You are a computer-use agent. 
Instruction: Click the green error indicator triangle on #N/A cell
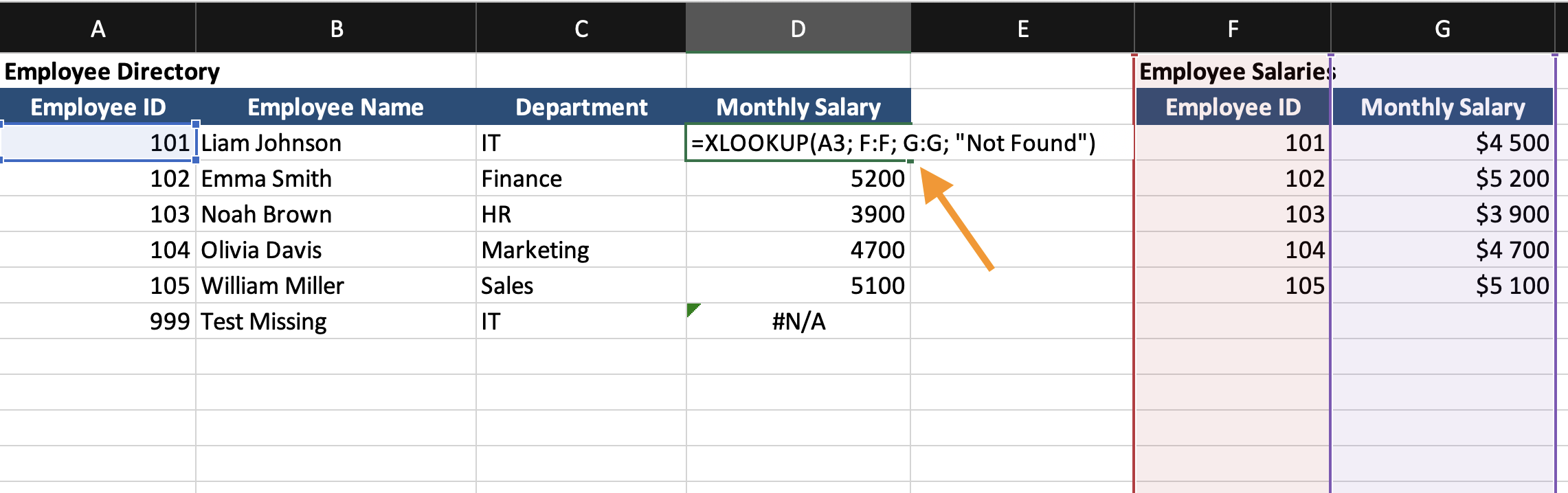coord(692,308)
